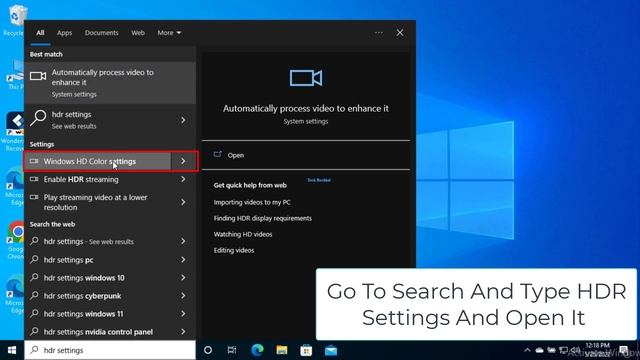
Task: Switch to the Web search tab
Action: tap(138, 33)
